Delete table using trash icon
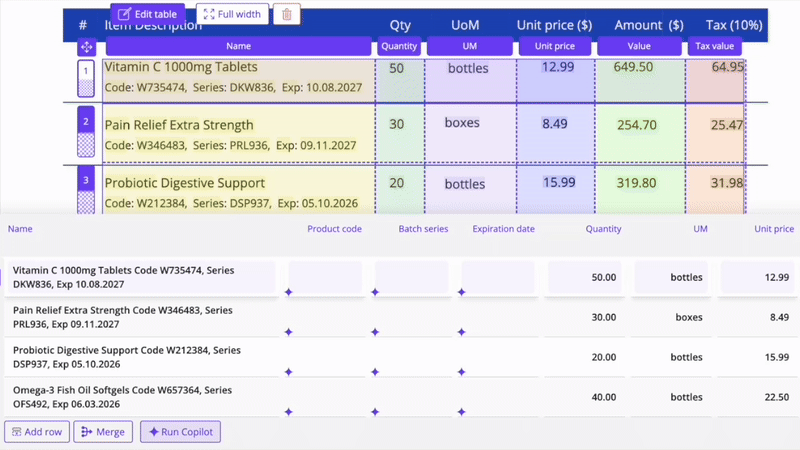The height and width of the screenshot is (450, 800). tap(287, 14)
